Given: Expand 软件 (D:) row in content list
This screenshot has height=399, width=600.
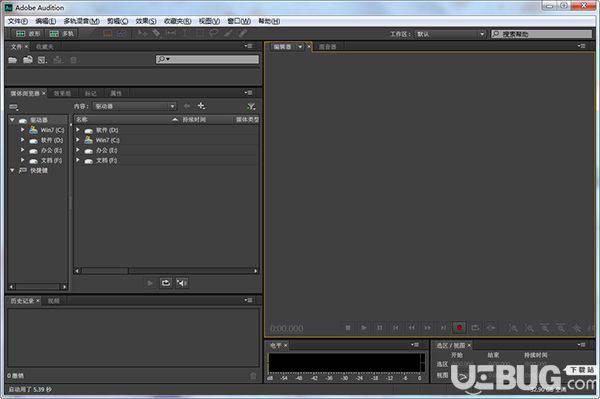Looking at the screenshot, I should [x=78, y=130].
